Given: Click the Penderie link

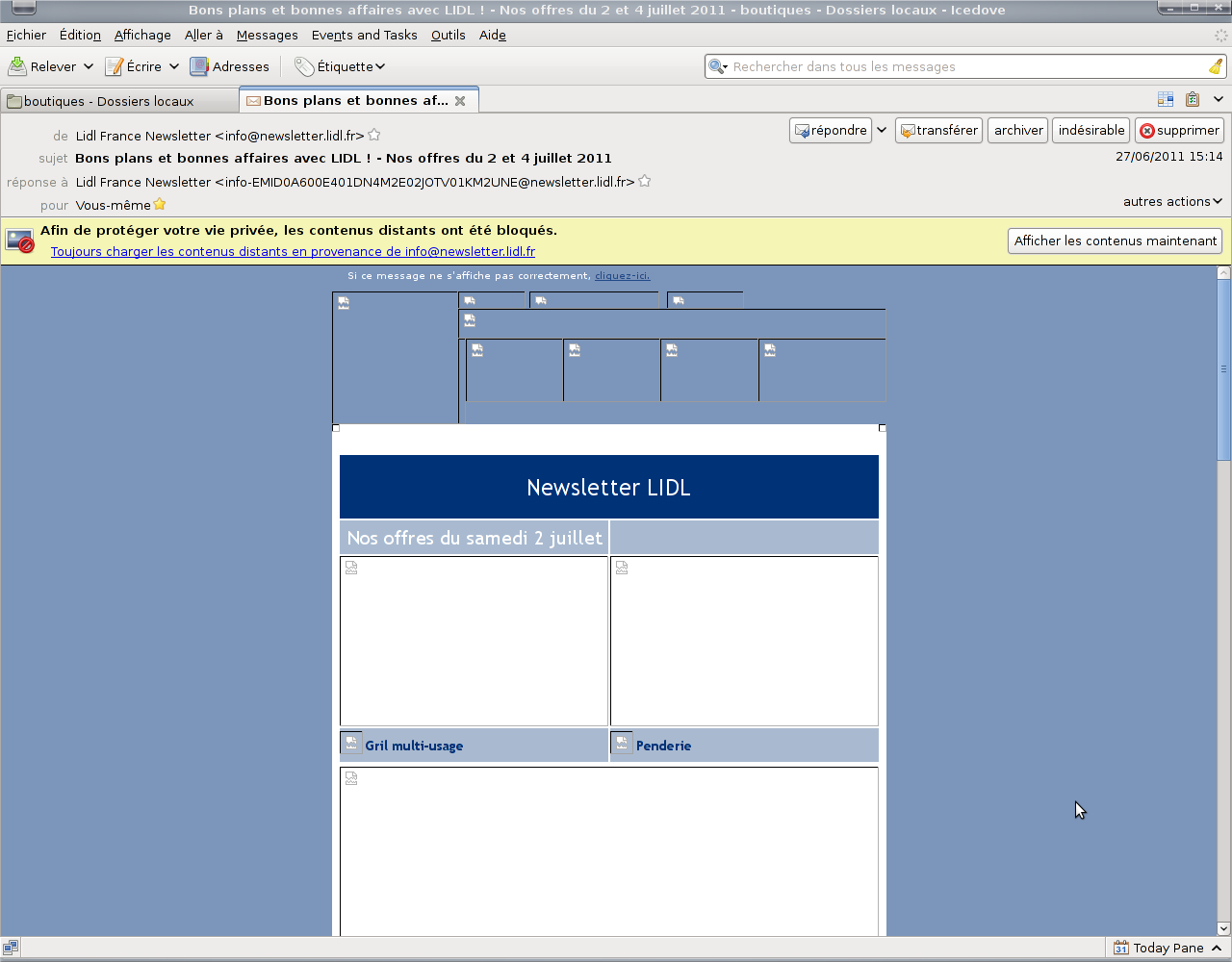Looking at the screenshot, I should click(x=663, y=746).
